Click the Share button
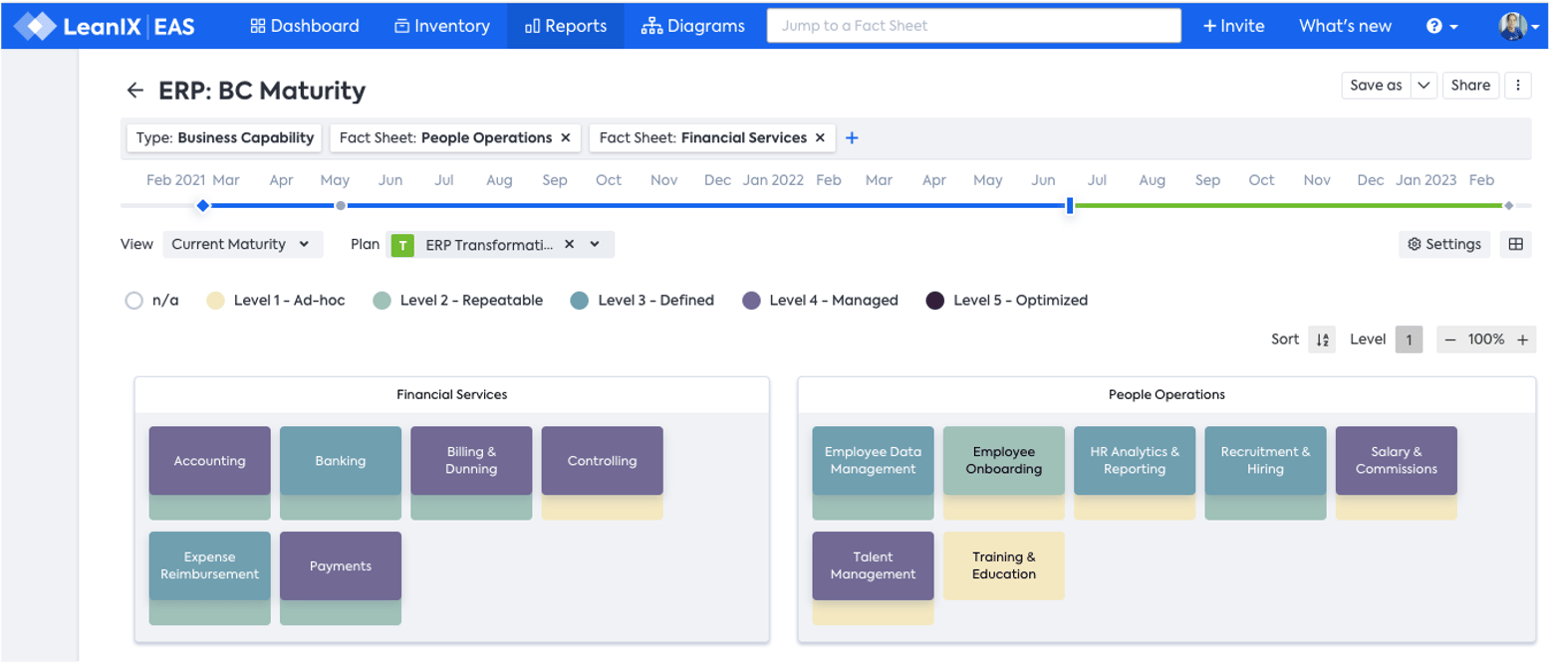1550x663 pixels. (x=1471, y=86)
